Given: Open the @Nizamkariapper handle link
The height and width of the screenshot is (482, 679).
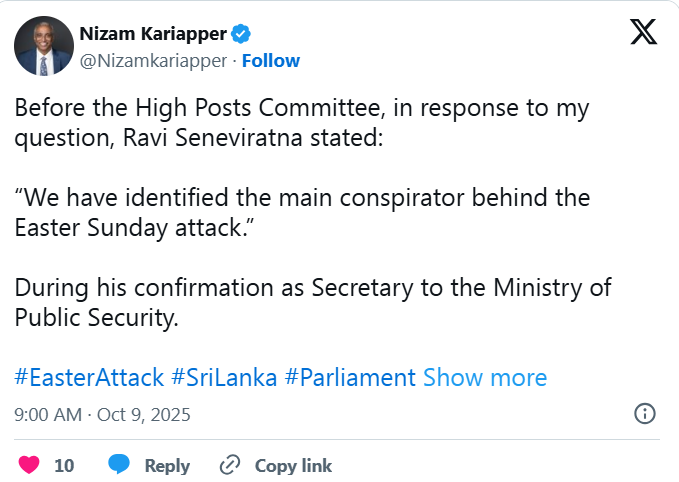Looking at the screenshot, I should (152, 61).
